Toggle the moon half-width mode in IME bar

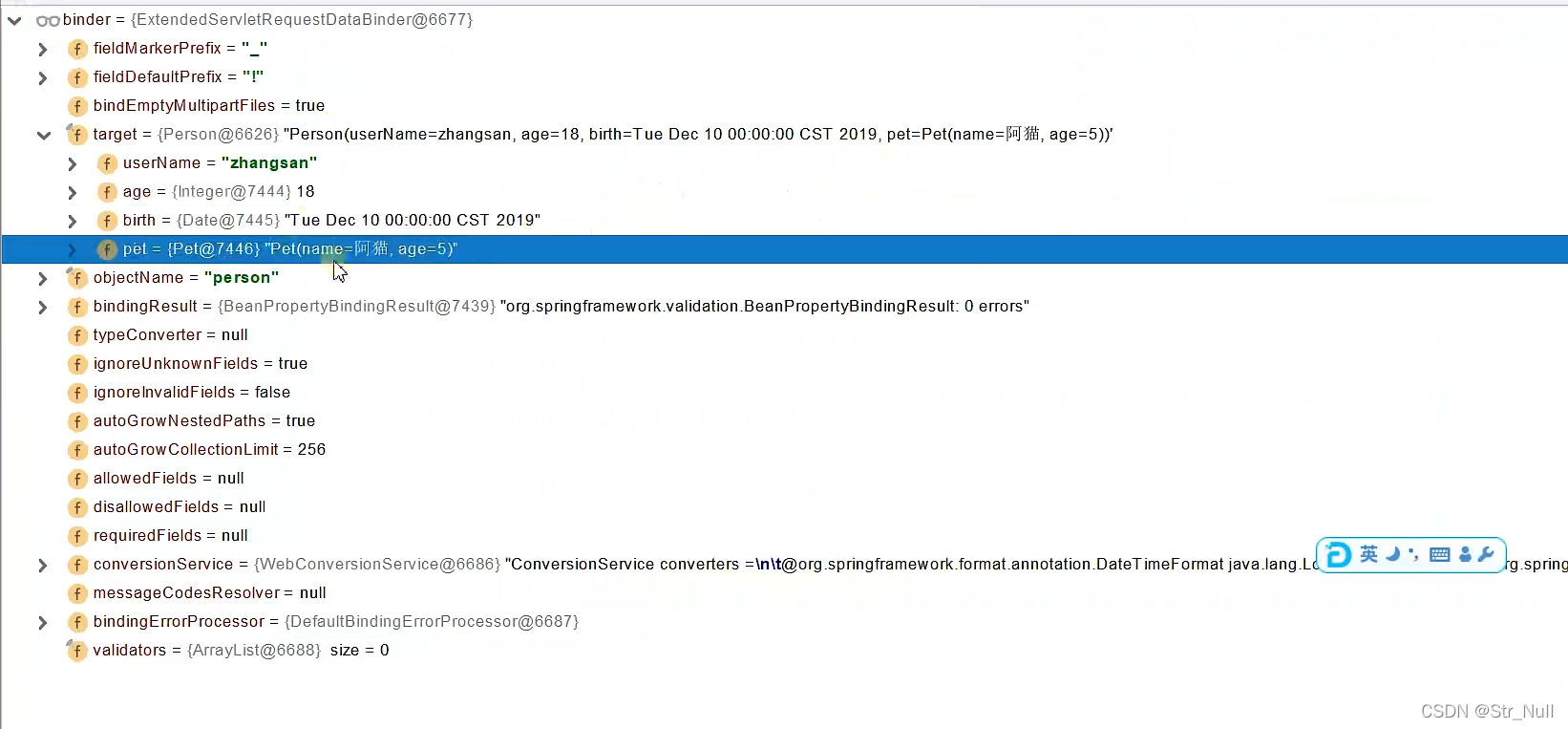1392,554
